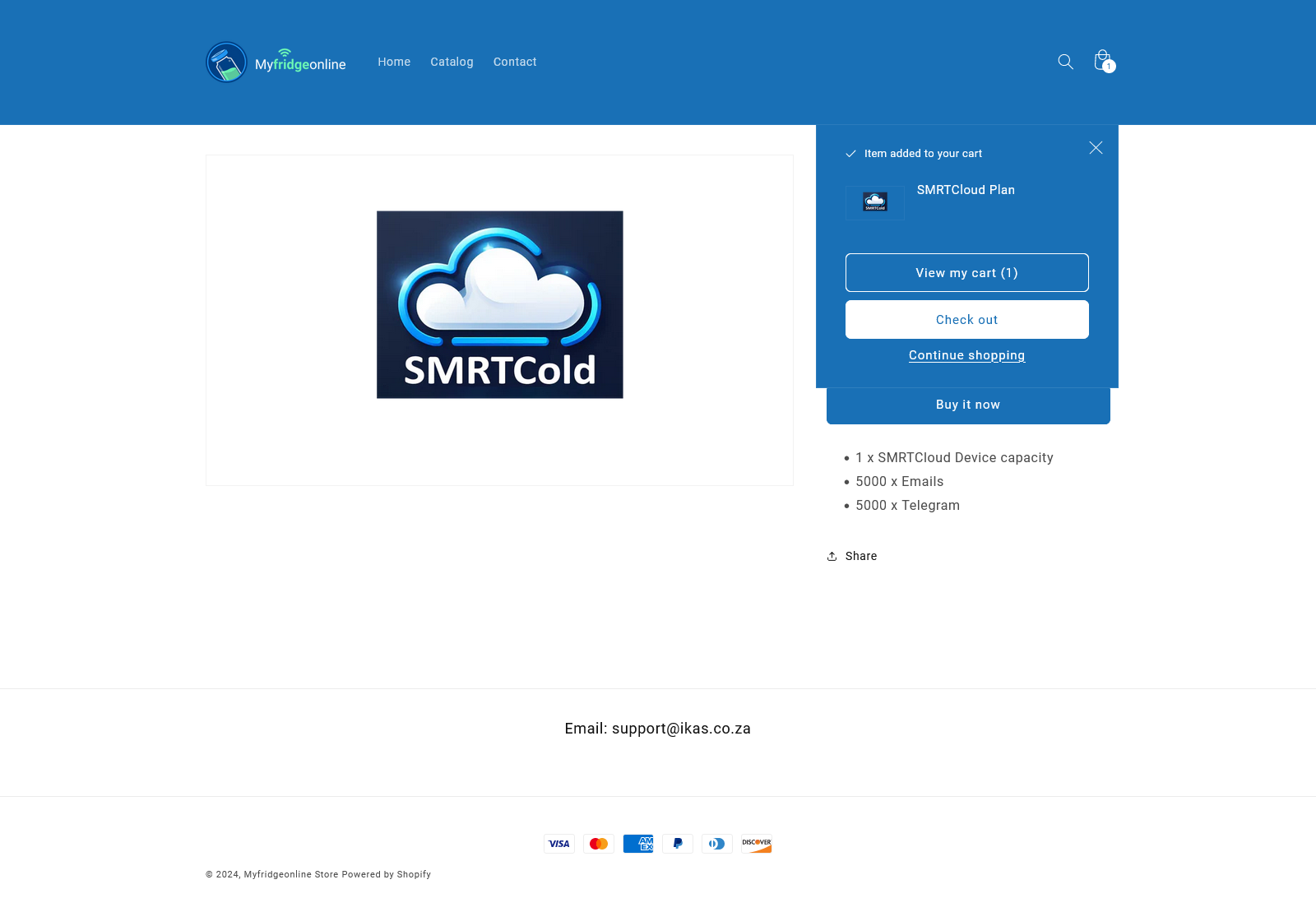The image size is (1316, 912).
Task: Click the Discover payment icon
Action: click(x=757, y=844)
